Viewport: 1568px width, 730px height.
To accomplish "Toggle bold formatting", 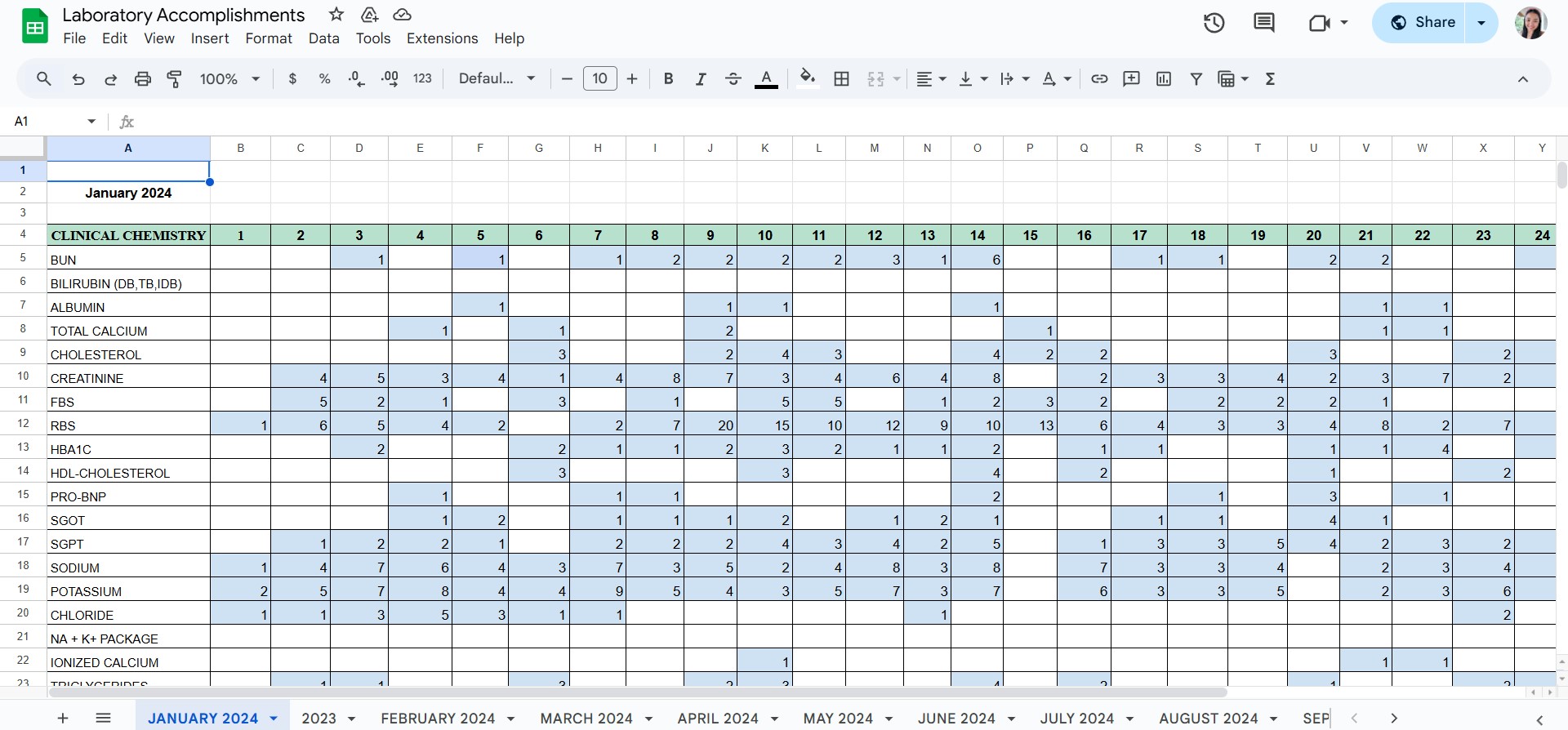I will click(668, 79).
